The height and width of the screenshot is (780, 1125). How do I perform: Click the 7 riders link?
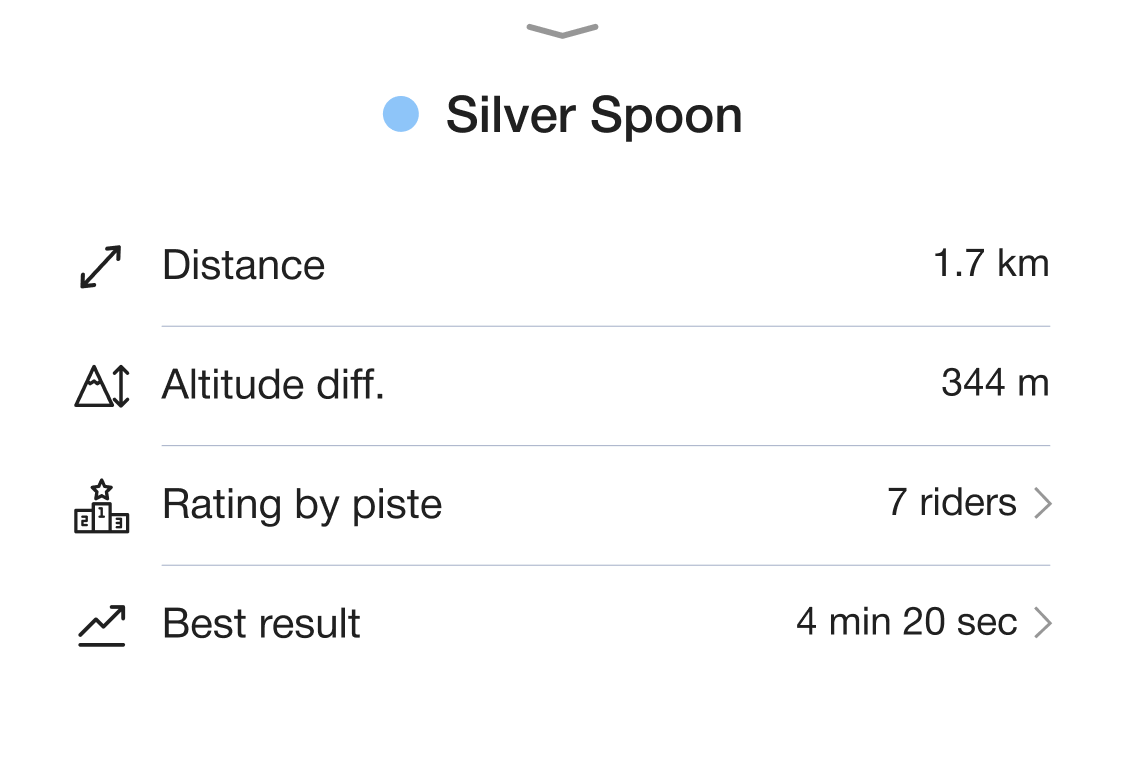coord(951,502)
